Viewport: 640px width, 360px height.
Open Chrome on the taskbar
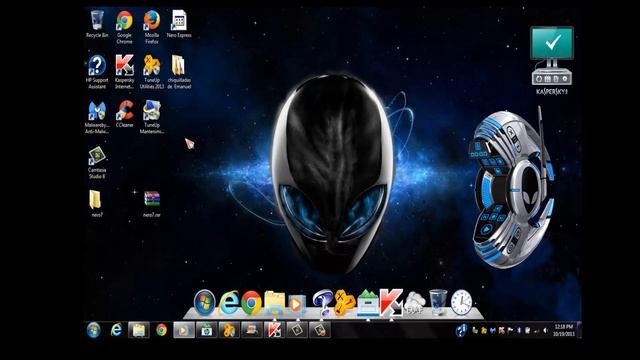[161, 330]
